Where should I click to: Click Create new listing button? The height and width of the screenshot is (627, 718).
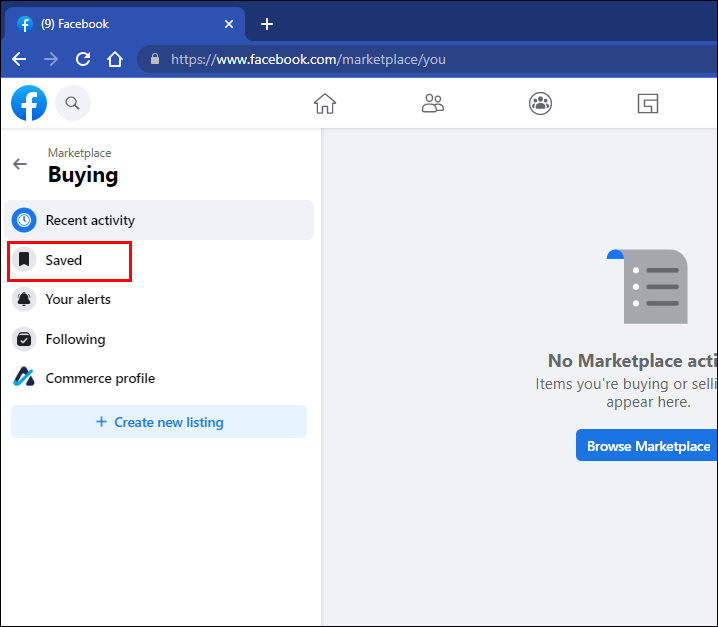pos(159,422)
